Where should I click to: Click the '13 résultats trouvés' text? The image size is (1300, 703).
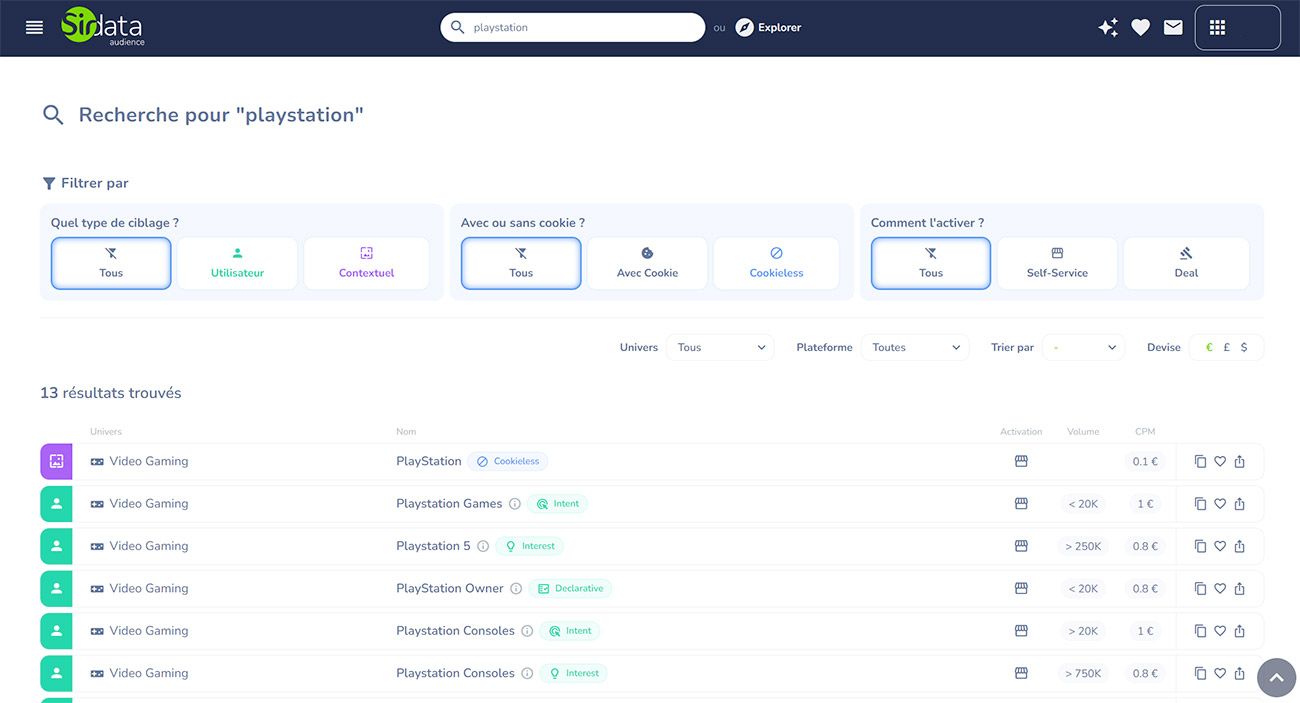111,393
